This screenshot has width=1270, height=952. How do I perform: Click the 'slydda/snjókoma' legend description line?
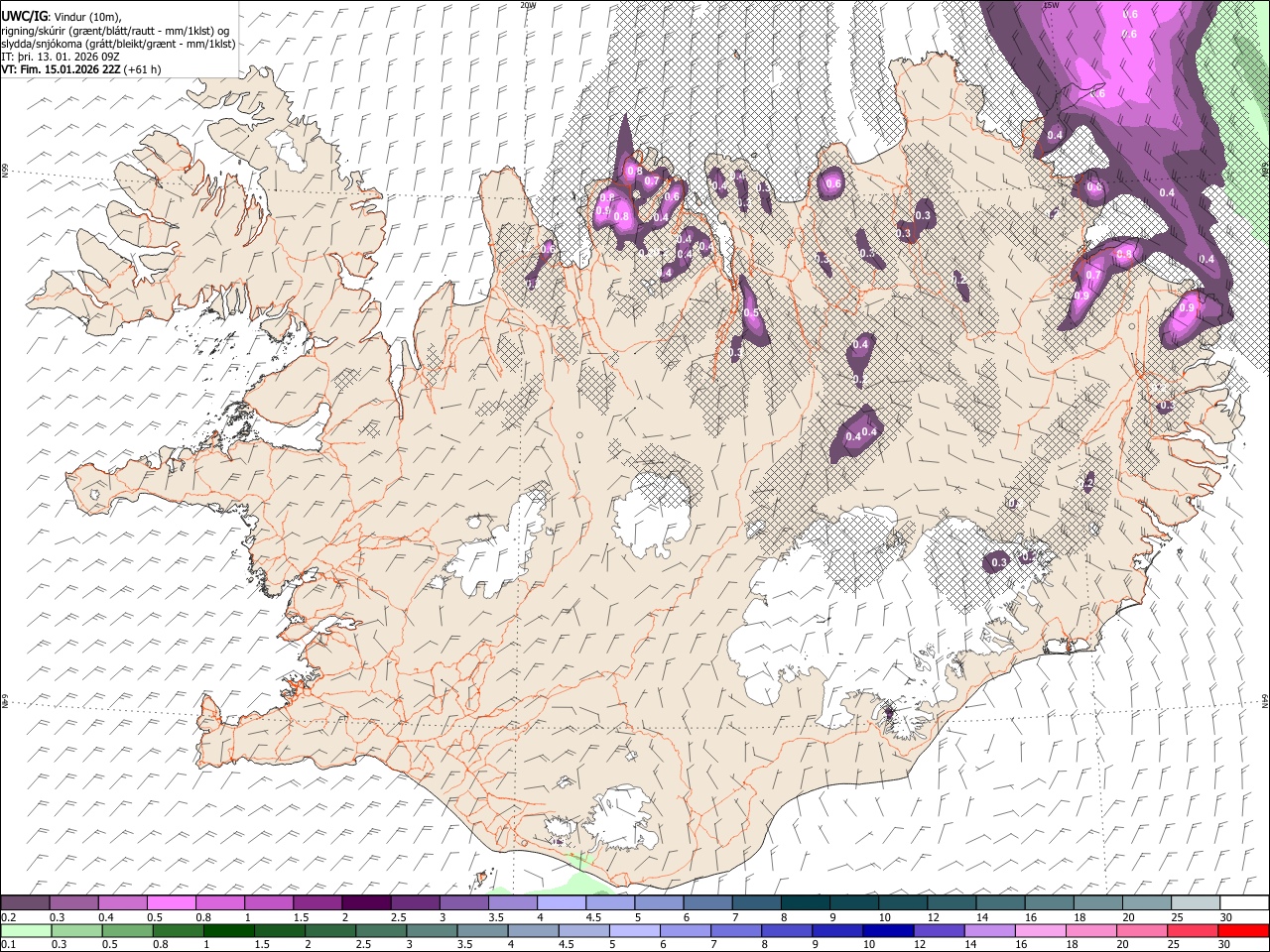pos(118,44)
